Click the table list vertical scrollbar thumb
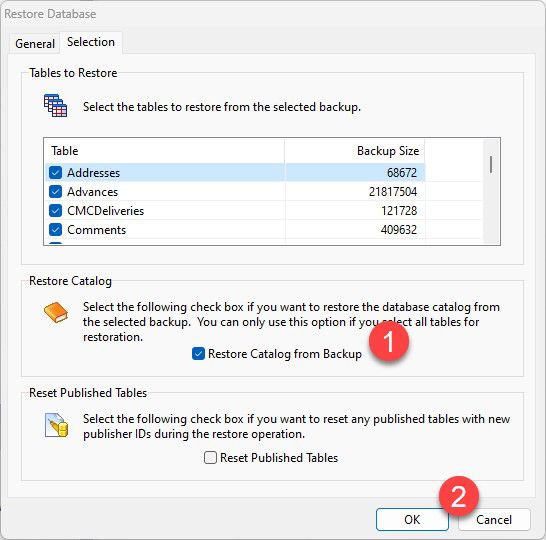This screenshot has height=540, width=546. (x=491, y=164)
